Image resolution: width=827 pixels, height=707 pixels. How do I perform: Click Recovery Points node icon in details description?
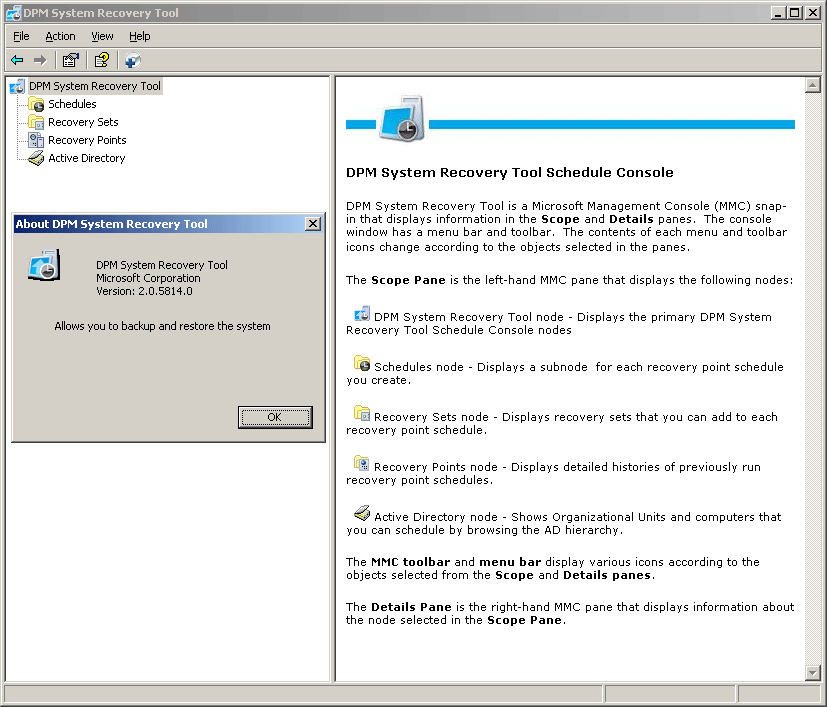coord(362,463)
